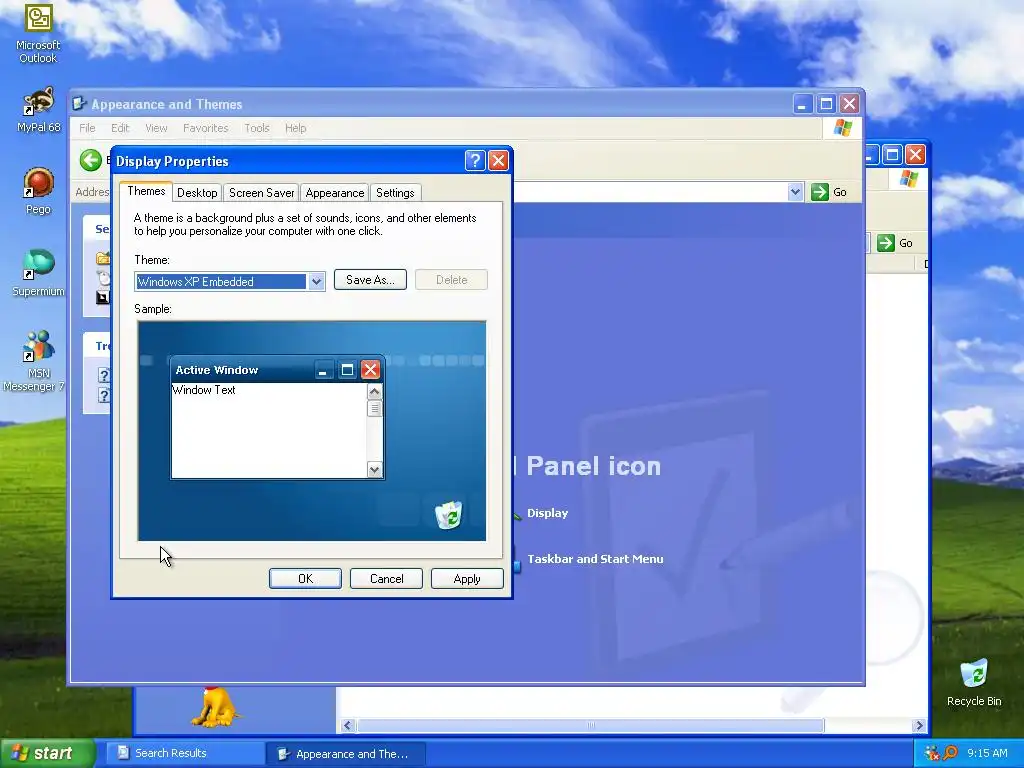Click Save As button for theme
The image size is (1024, 768).
(x=370, y=280)
